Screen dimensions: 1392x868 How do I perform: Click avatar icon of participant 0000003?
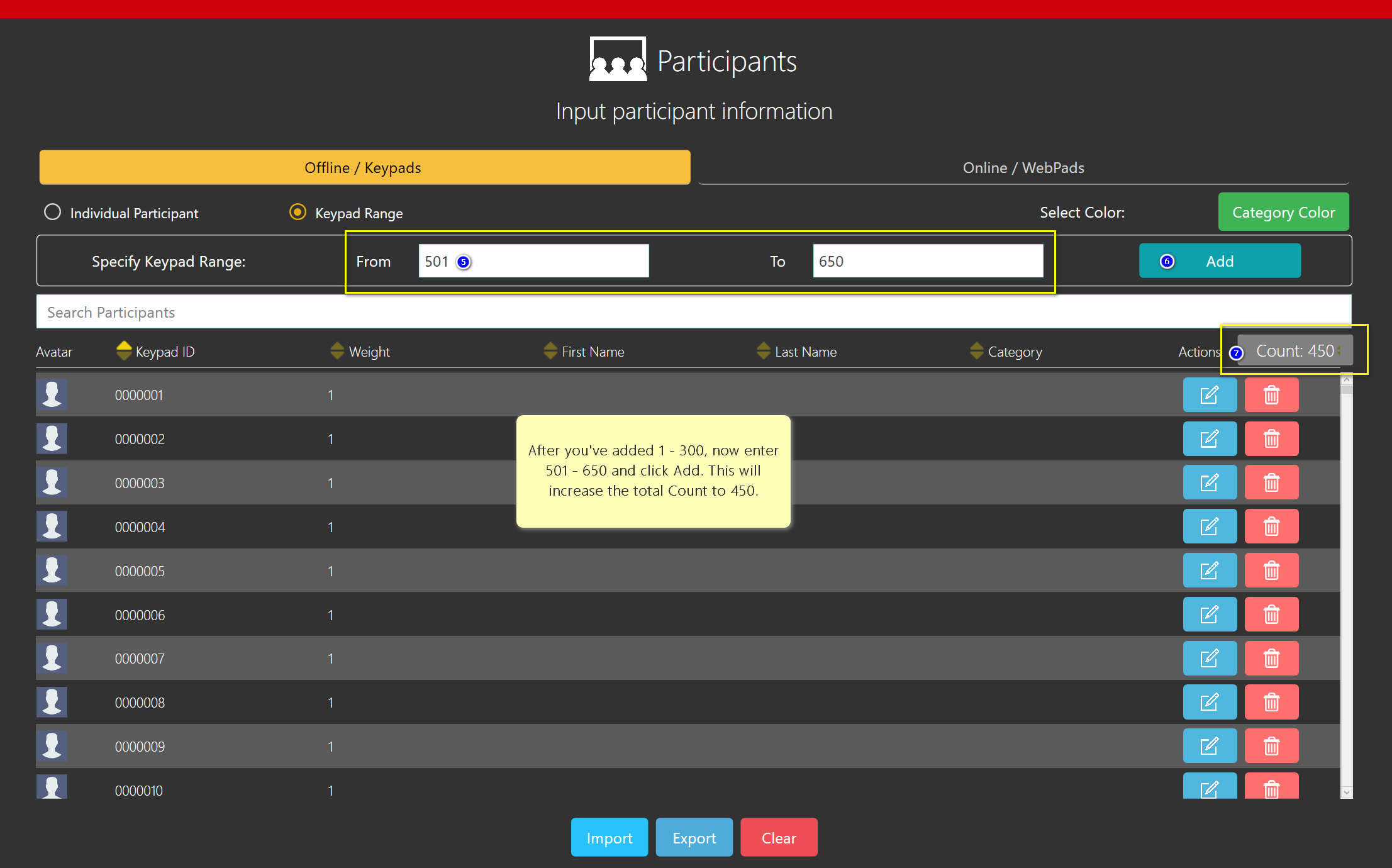(52, 482)
